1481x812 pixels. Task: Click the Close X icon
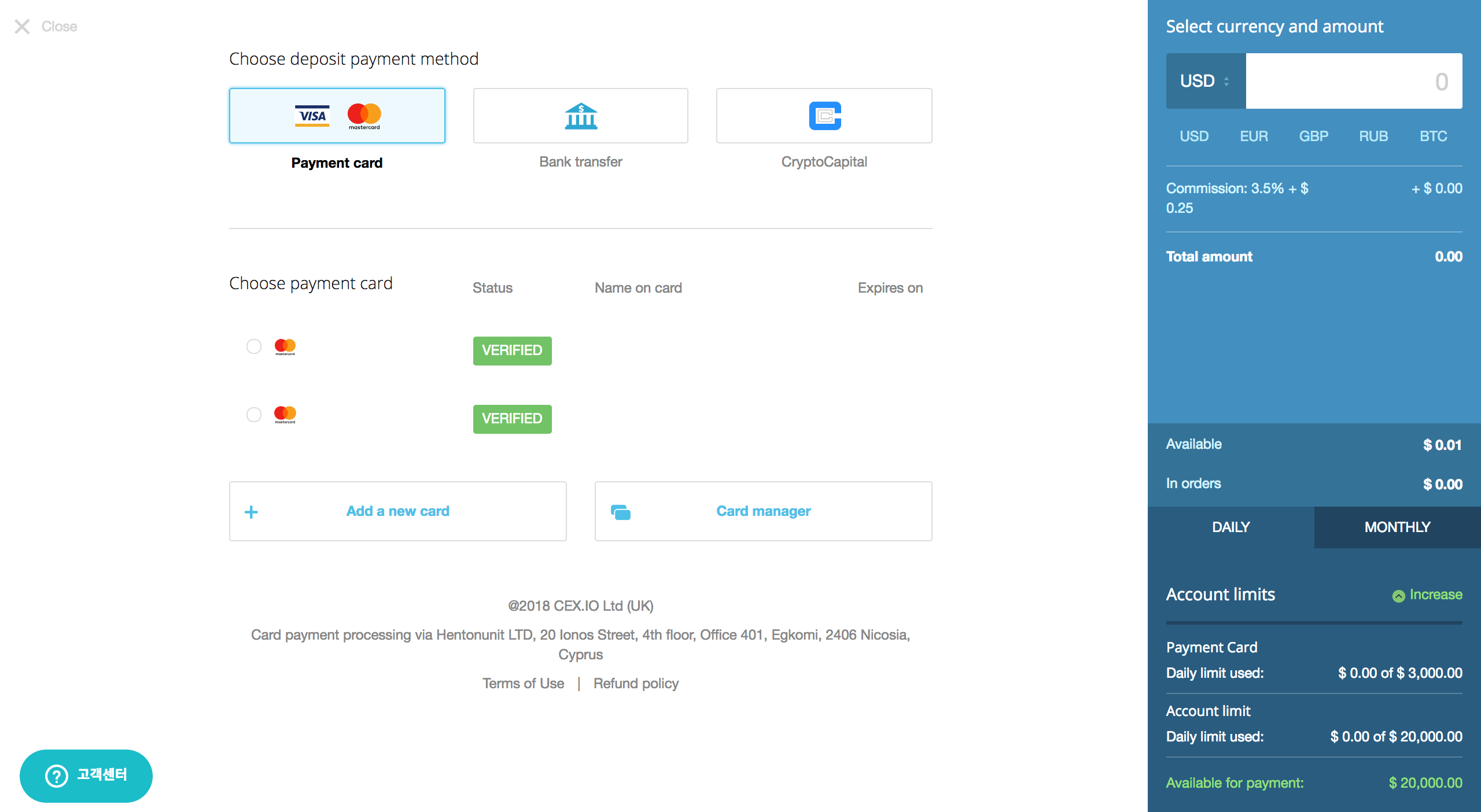[22, 27]
